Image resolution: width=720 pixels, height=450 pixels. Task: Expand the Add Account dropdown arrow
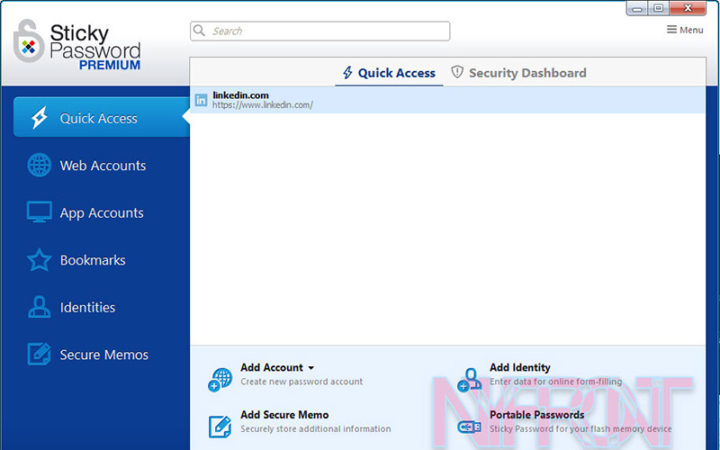pyautogui.click(x=311, y=368)
